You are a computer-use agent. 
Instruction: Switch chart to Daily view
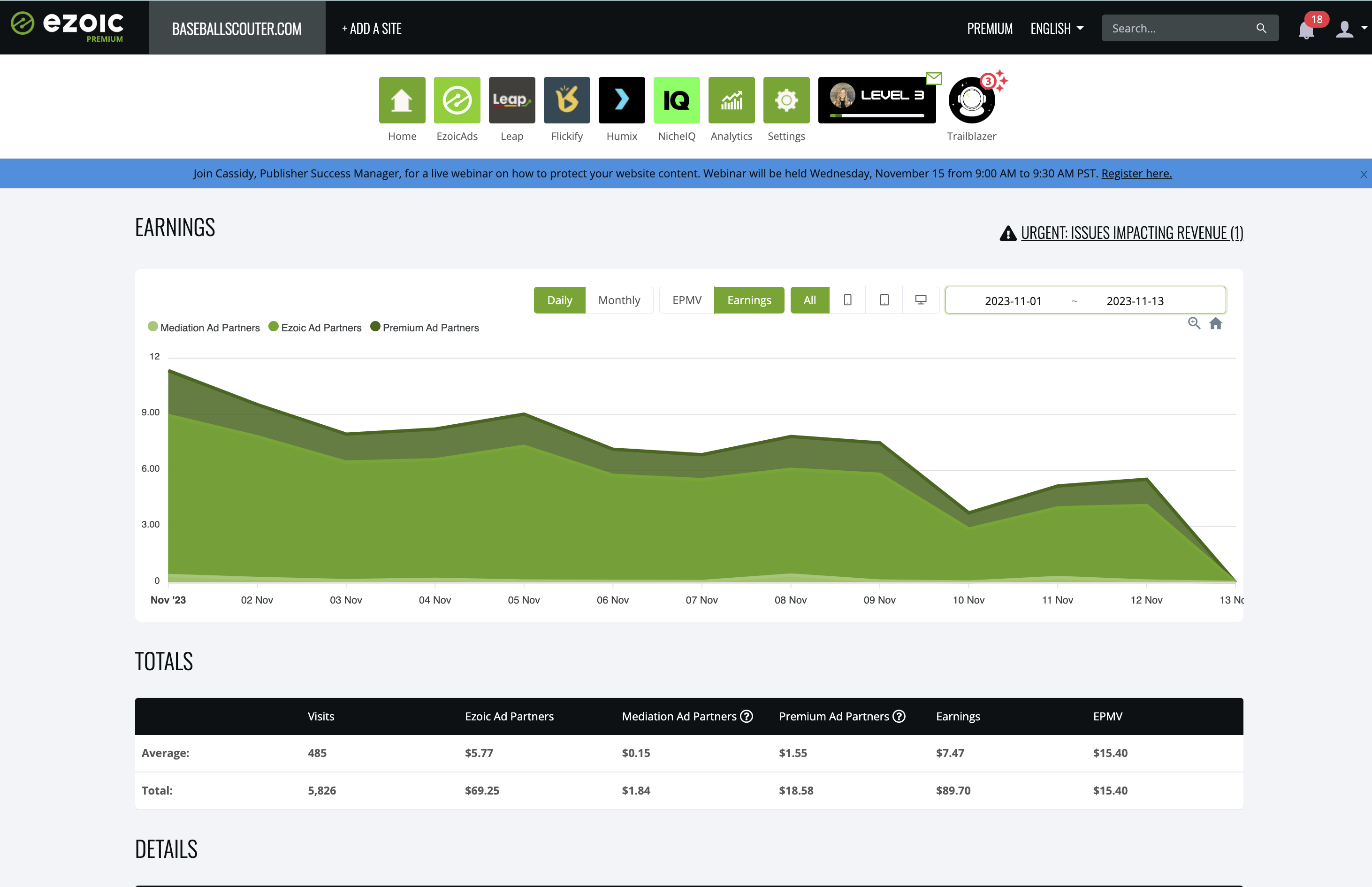[x=560, y=300]
